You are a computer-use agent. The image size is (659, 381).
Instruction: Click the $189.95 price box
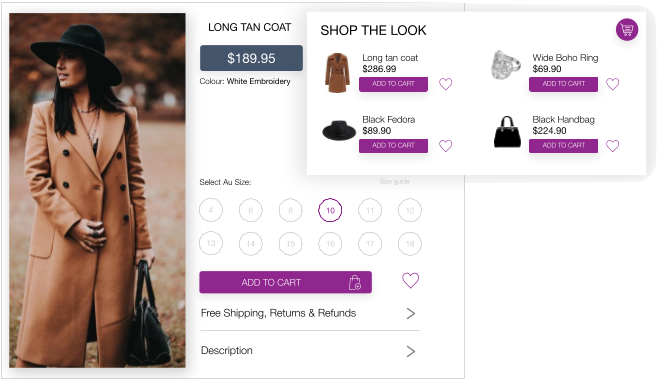point(251,58)
